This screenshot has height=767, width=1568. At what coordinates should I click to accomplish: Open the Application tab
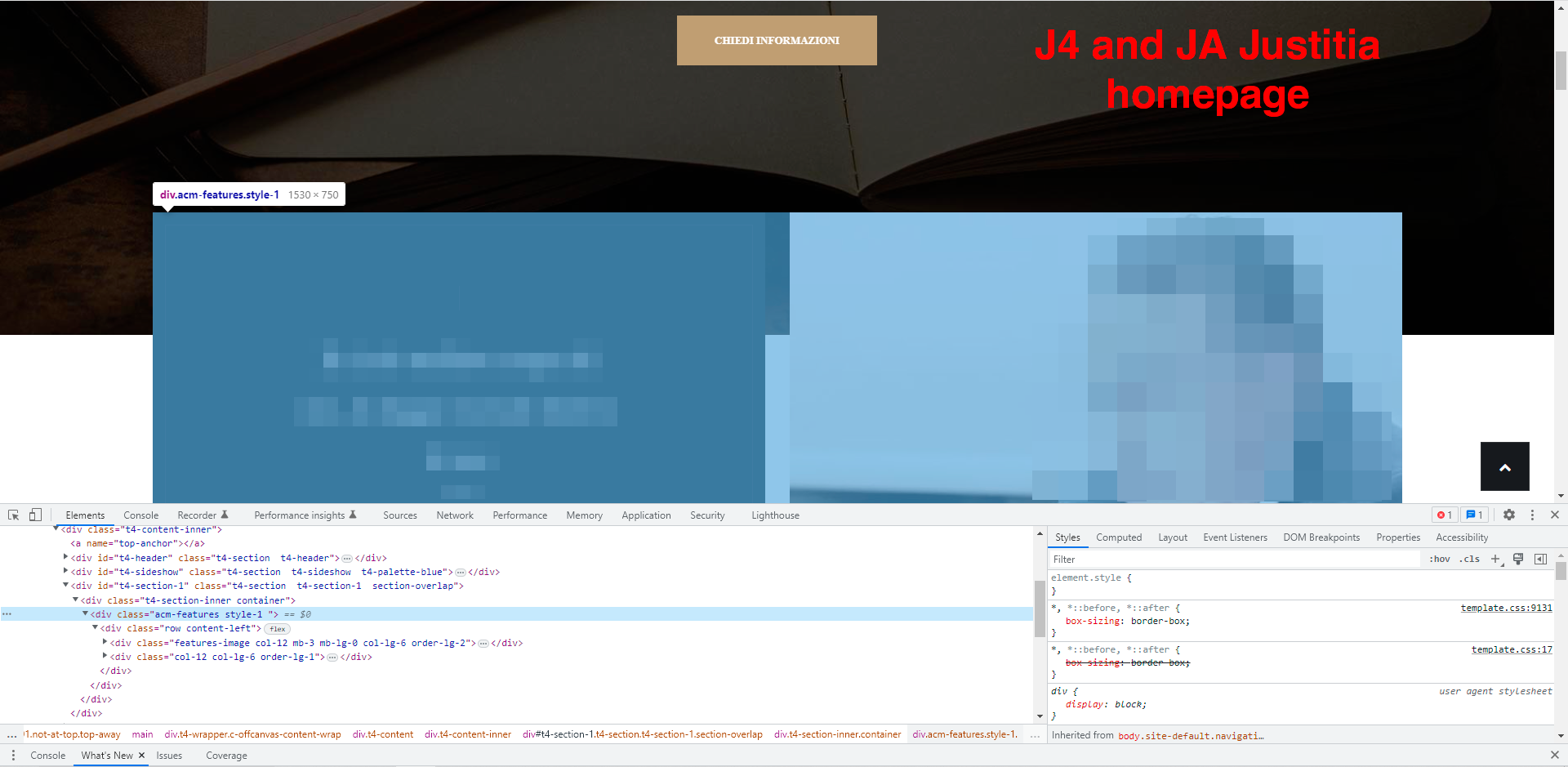click(x=646, y=515)
